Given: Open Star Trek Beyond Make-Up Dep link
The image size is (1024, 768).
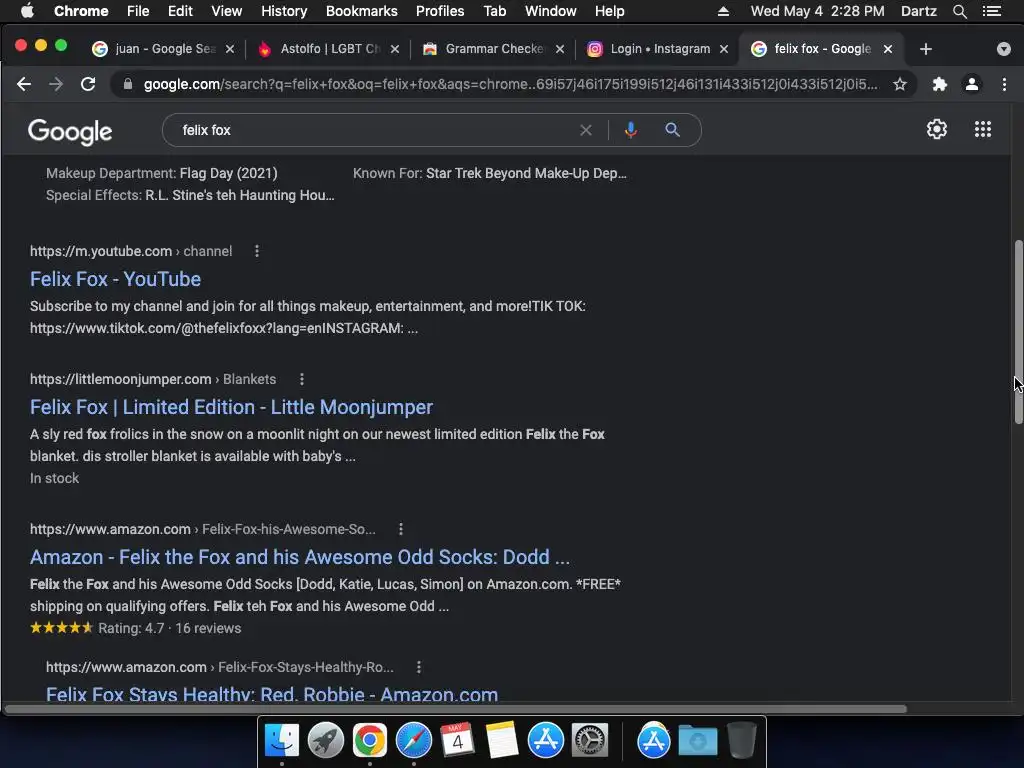Looking at the screenshot, I should coord(526,173).
